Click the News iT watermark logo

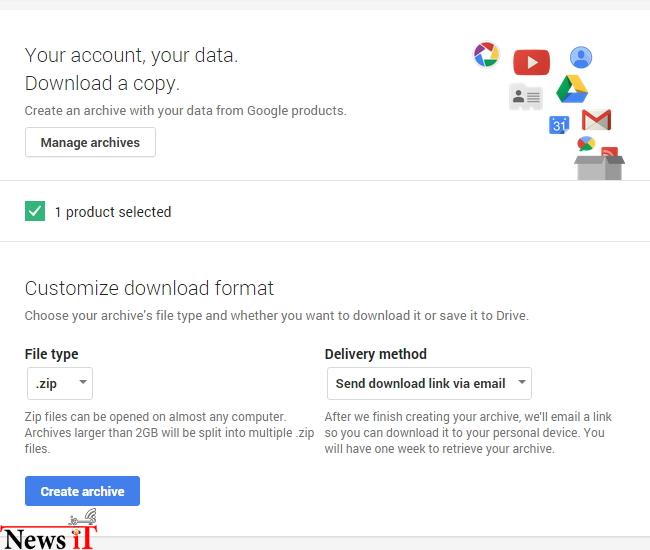(x=49, y=531)
